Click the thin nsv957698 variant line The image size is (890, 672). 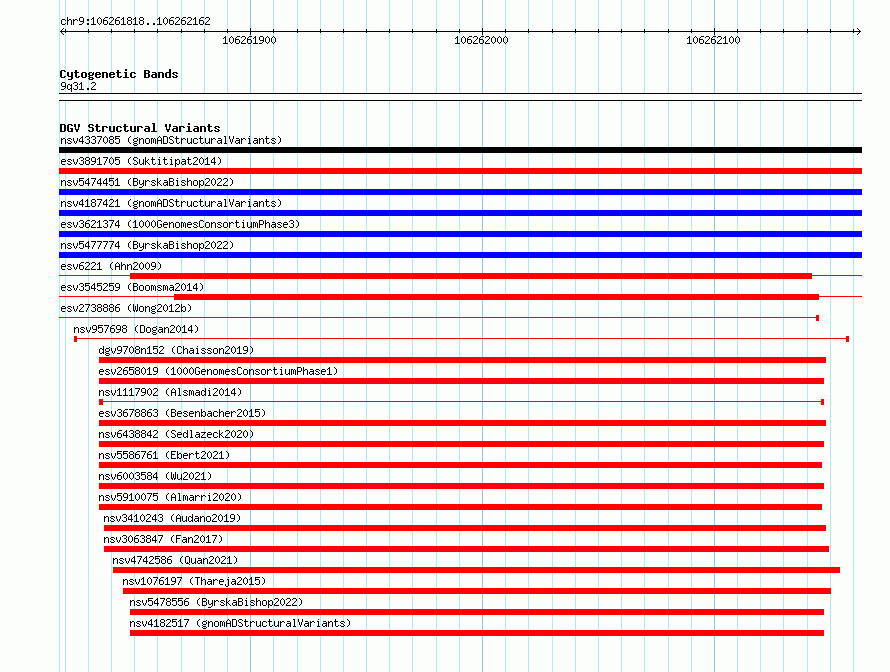pyautogui.click(x=461, y=339)
